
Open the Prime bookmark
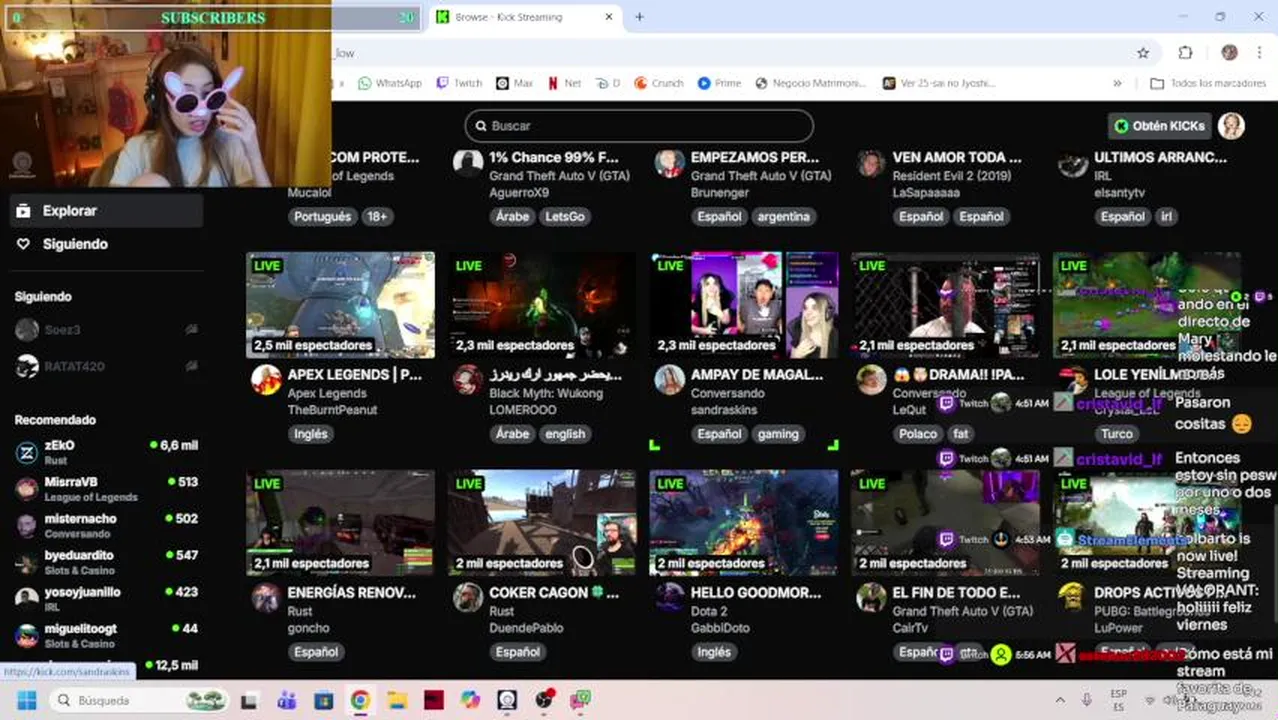click(x=720, y=83)
